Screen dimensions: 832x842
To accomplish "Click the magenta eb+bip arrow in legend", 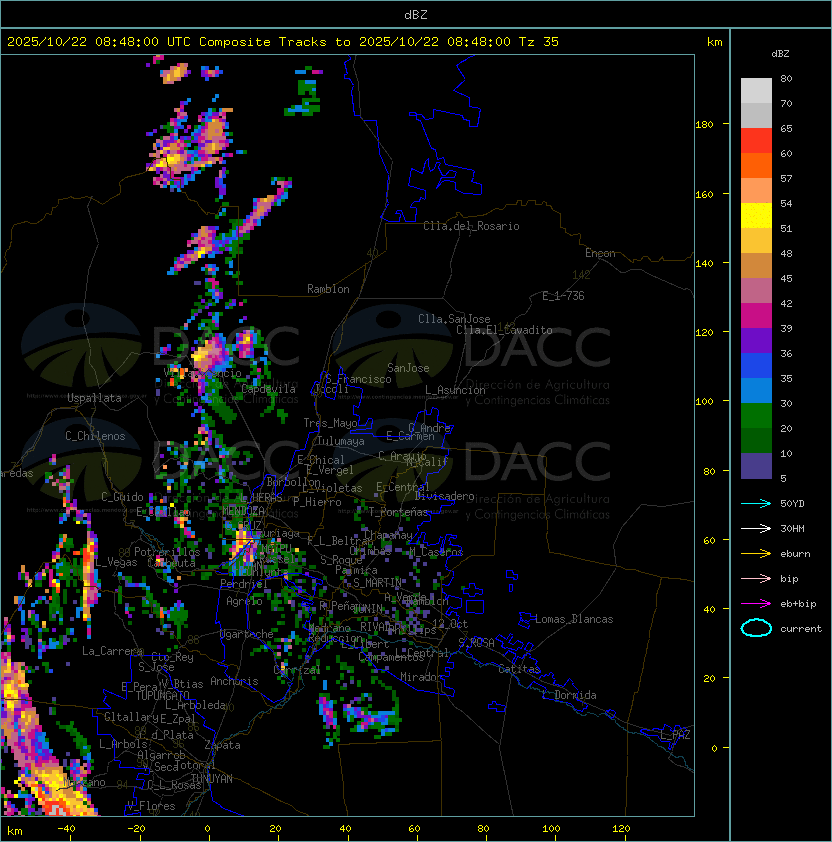I will pyautogui.click(x=756, y=604).
